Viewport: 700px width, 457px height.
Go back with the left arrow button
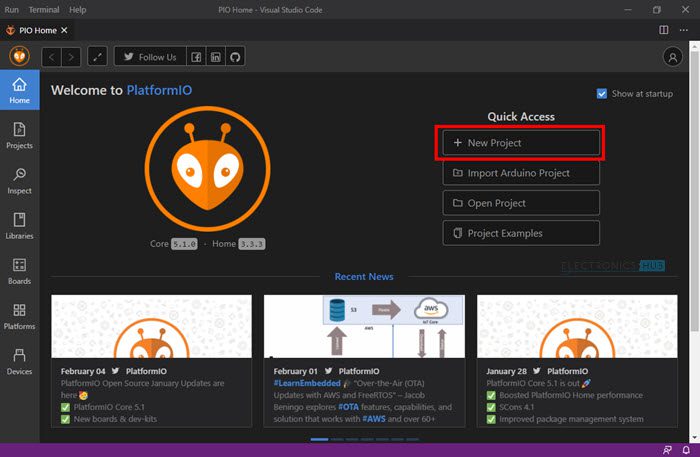[x=51, y=57]
